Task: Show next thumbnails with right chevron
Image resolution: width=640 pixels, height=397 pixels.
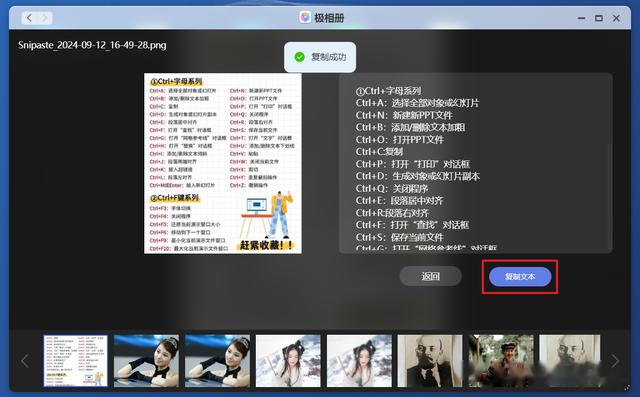Action: click(615, 361)
